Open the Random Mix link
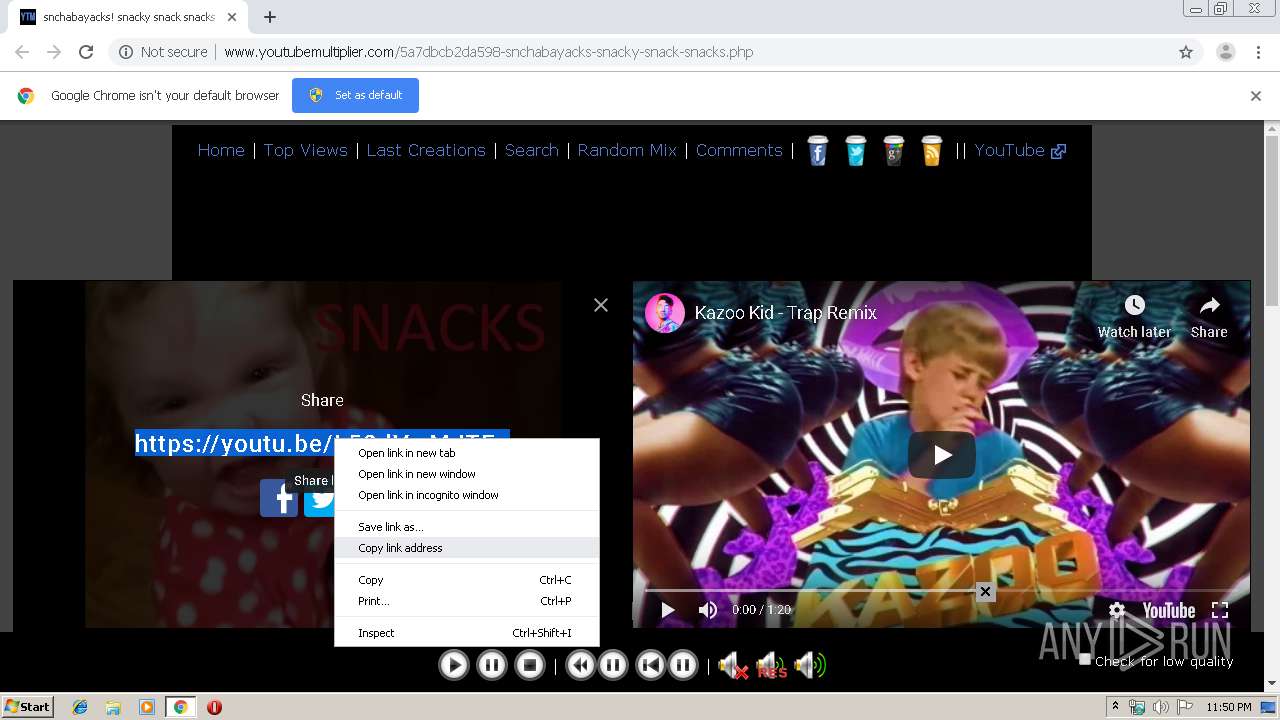 point(627,150)
